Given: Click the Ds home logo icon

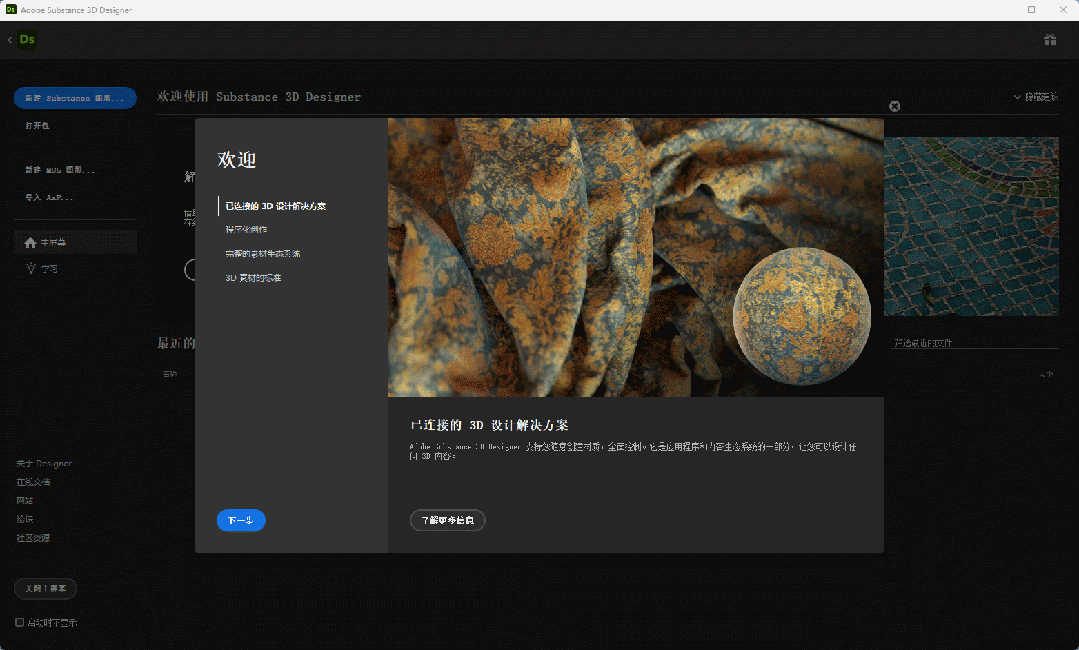Looking at the screenshot, I should point(27,40).
